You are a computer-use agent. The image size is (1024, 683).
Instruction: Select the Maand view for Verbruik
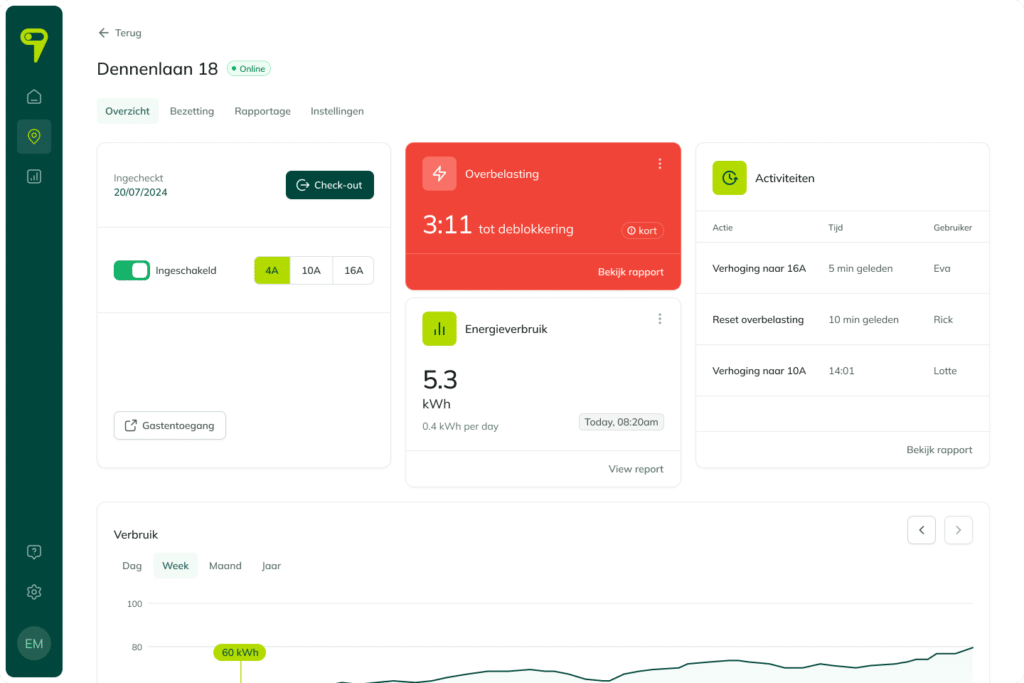(x=225, y=566)
